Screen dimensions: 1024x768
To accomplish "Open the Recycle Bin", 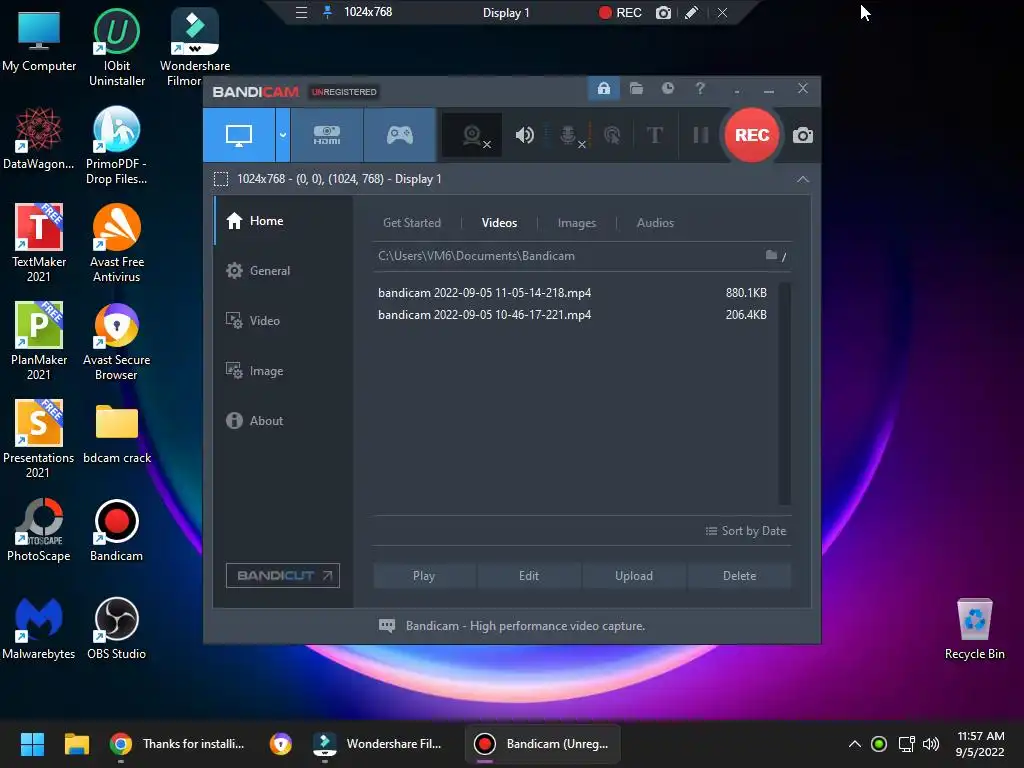I will (x=974, y=628).
